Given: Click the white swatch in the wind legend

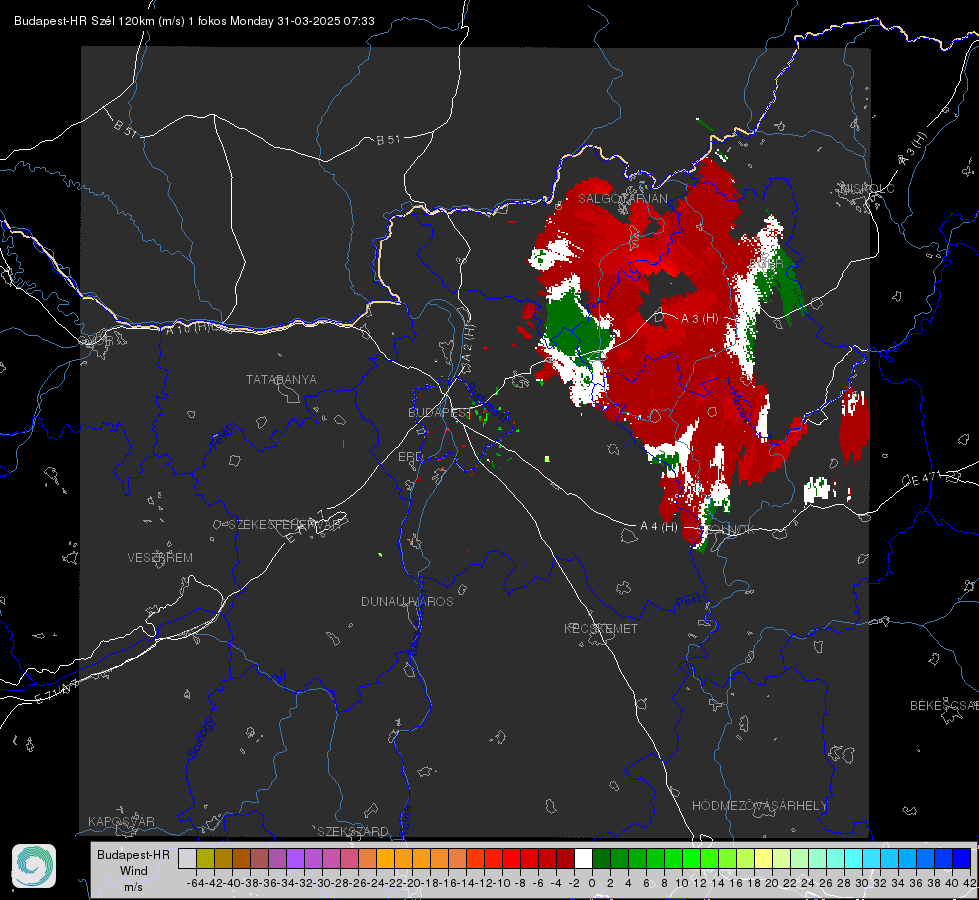Looking at the screenshot, I should pyautogui.click(x=583, y=858).
